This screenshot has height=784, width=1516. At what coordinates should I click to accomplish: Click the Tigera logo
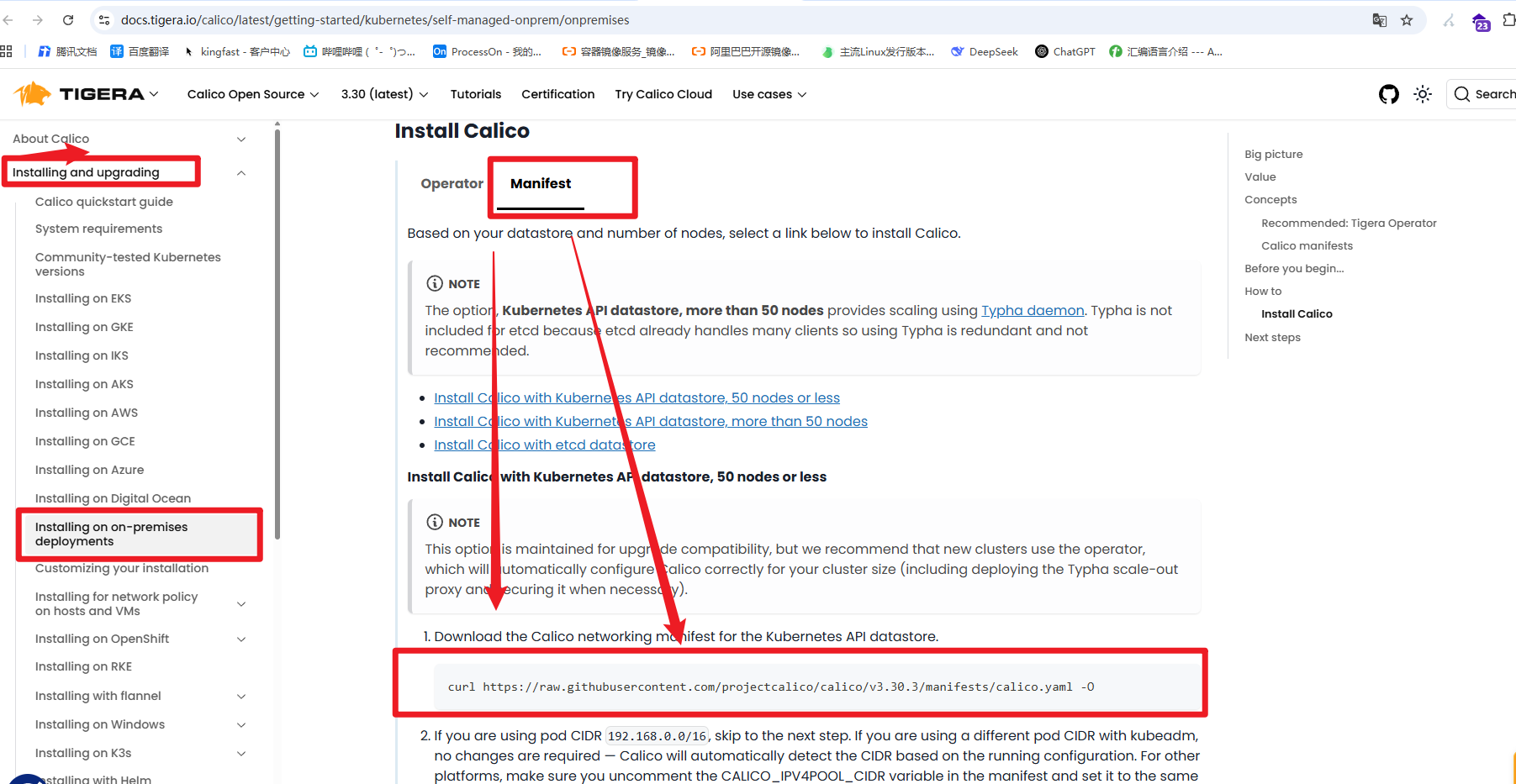coord(80,94)
